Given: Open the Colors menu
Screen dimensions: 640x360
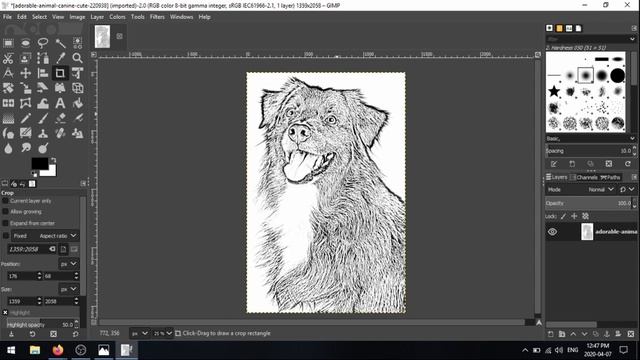Looking at the screenshot, I should click(117, 17).
